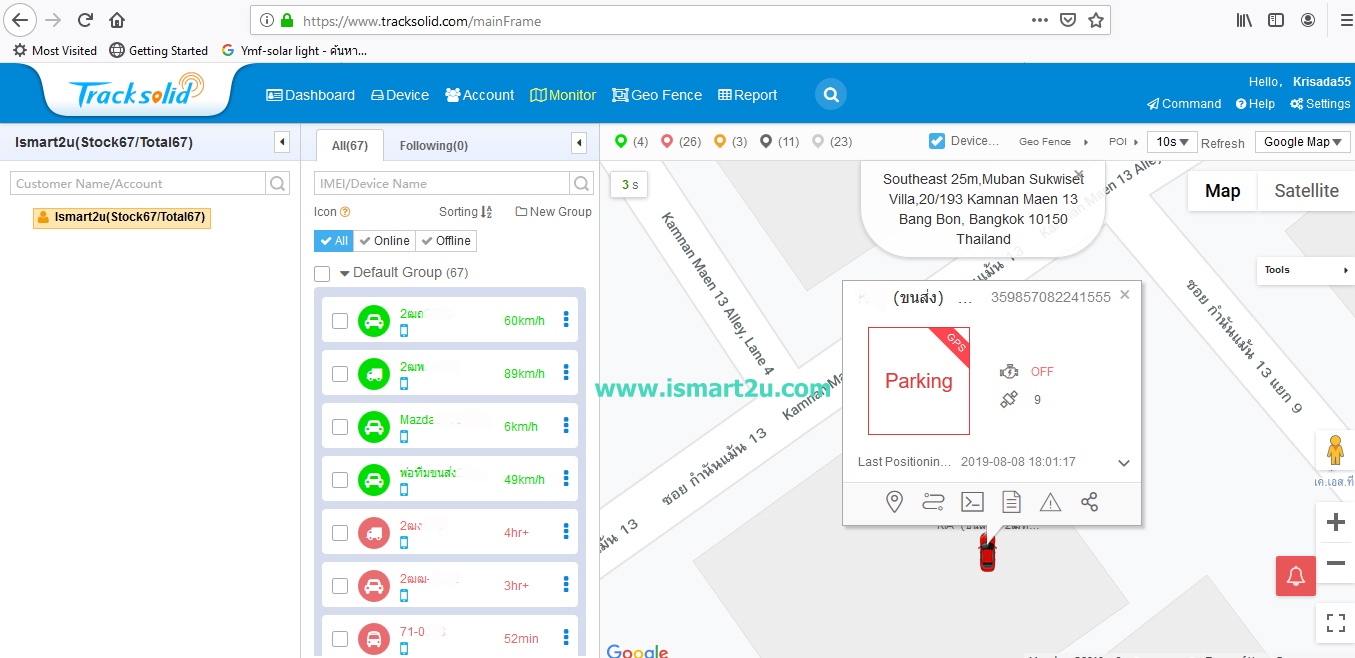The image size is (1355, 658).
Task: Click red truck icon of 4hr+ device
Action: coord(374,533)
